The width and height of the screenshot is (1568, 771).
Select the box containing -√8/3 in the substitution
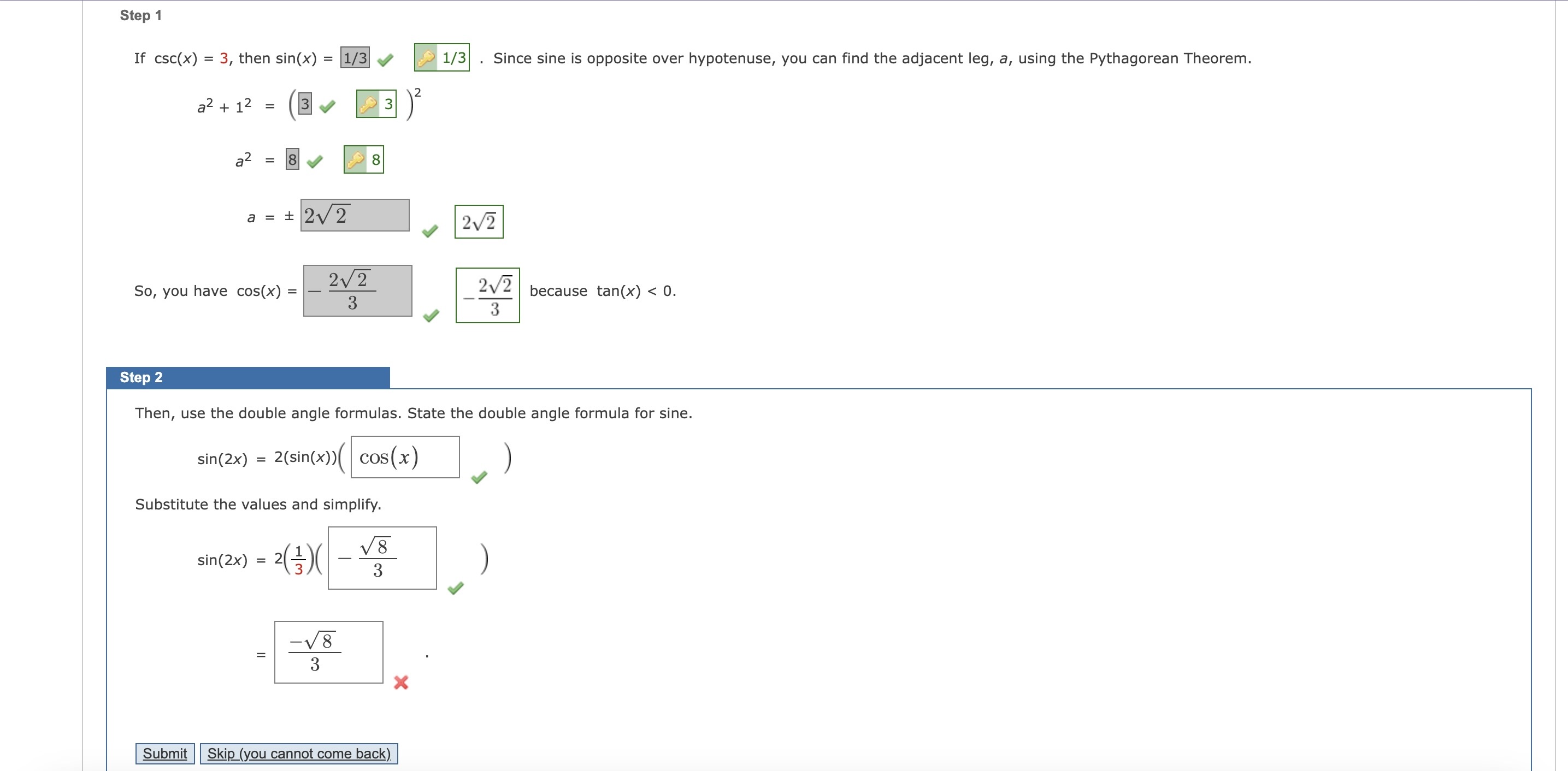pos(383,558)
